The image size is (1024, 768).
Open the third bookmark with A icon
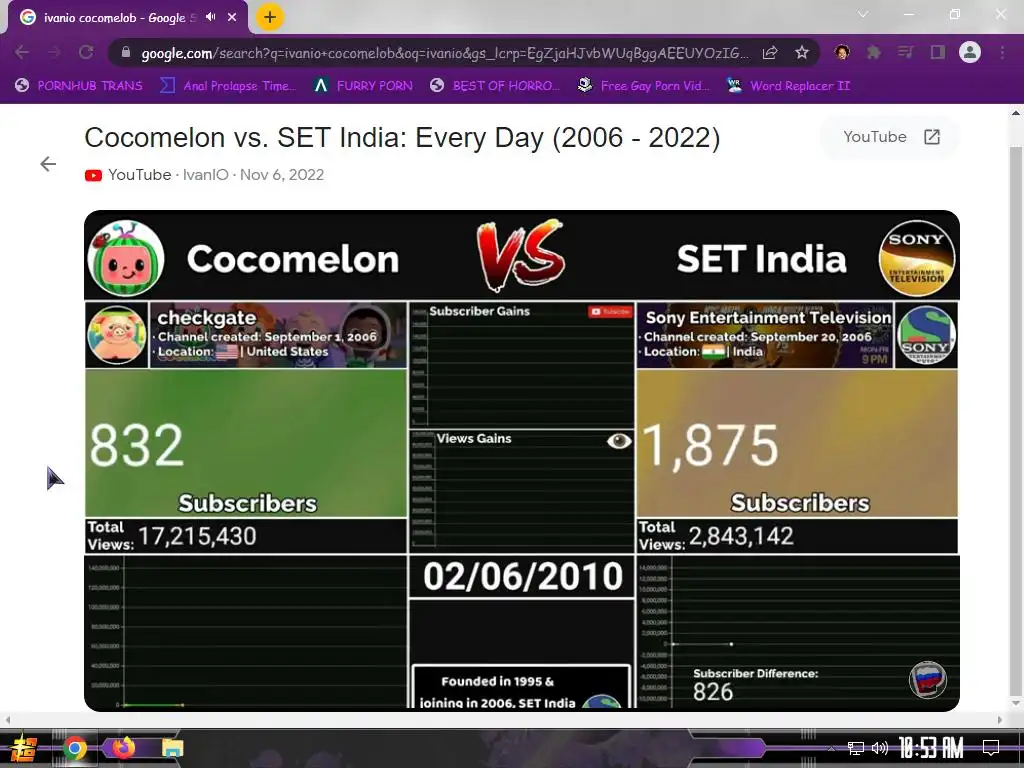click(x=363, y=86)
